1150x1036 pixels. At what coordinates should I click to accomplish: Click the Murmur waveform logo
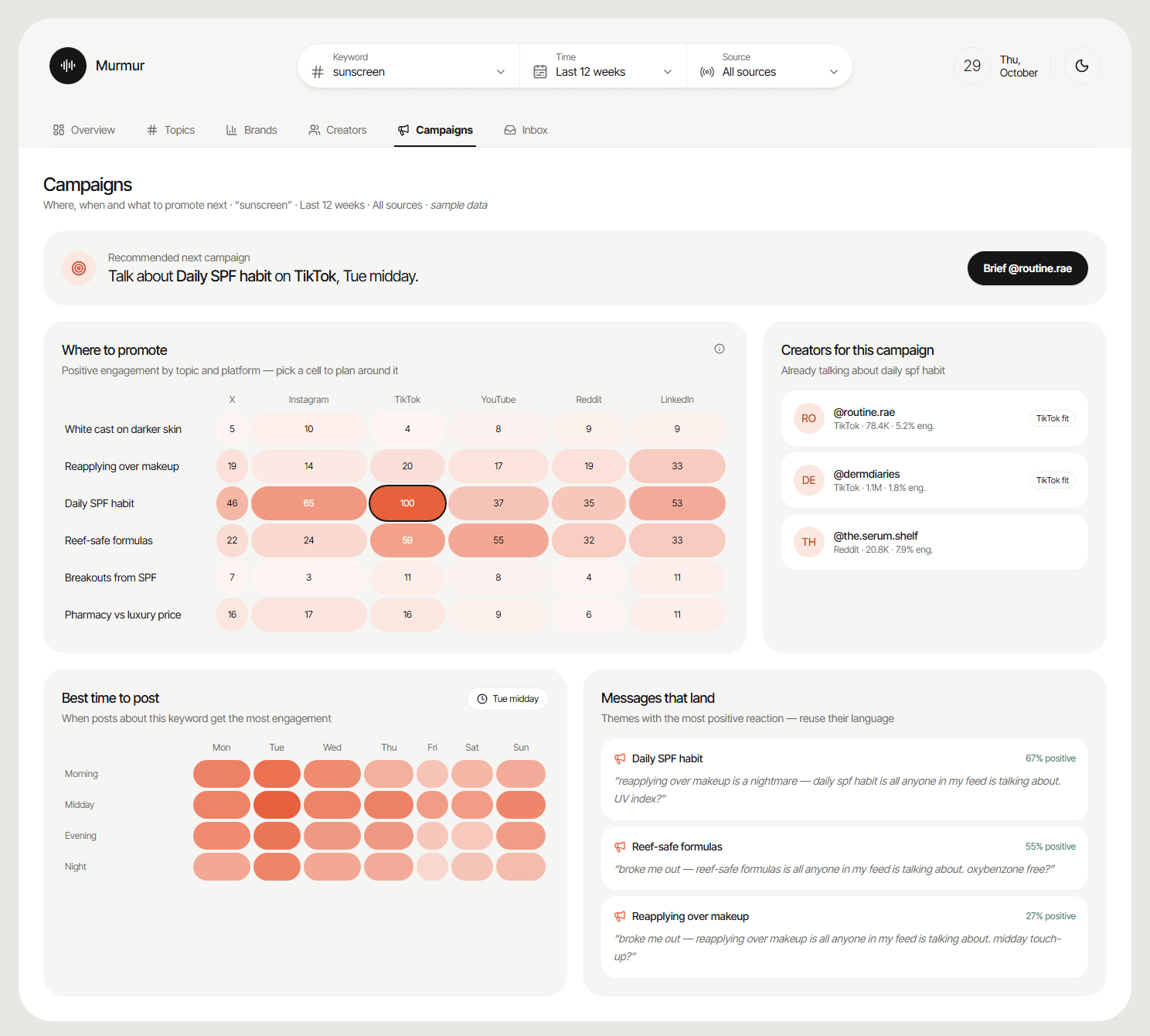68,66
